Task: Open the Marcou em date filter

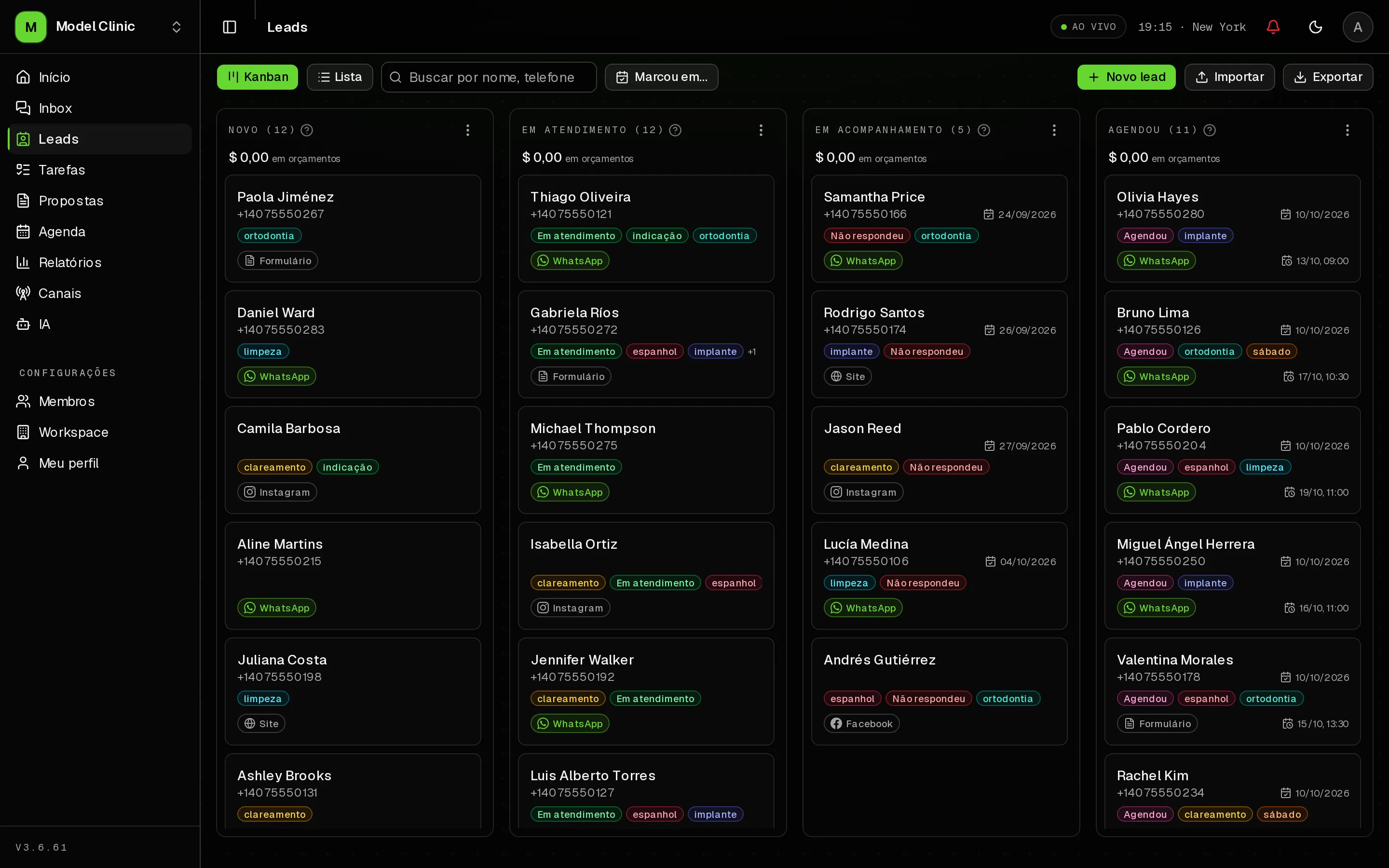Action: coord(661,77)
